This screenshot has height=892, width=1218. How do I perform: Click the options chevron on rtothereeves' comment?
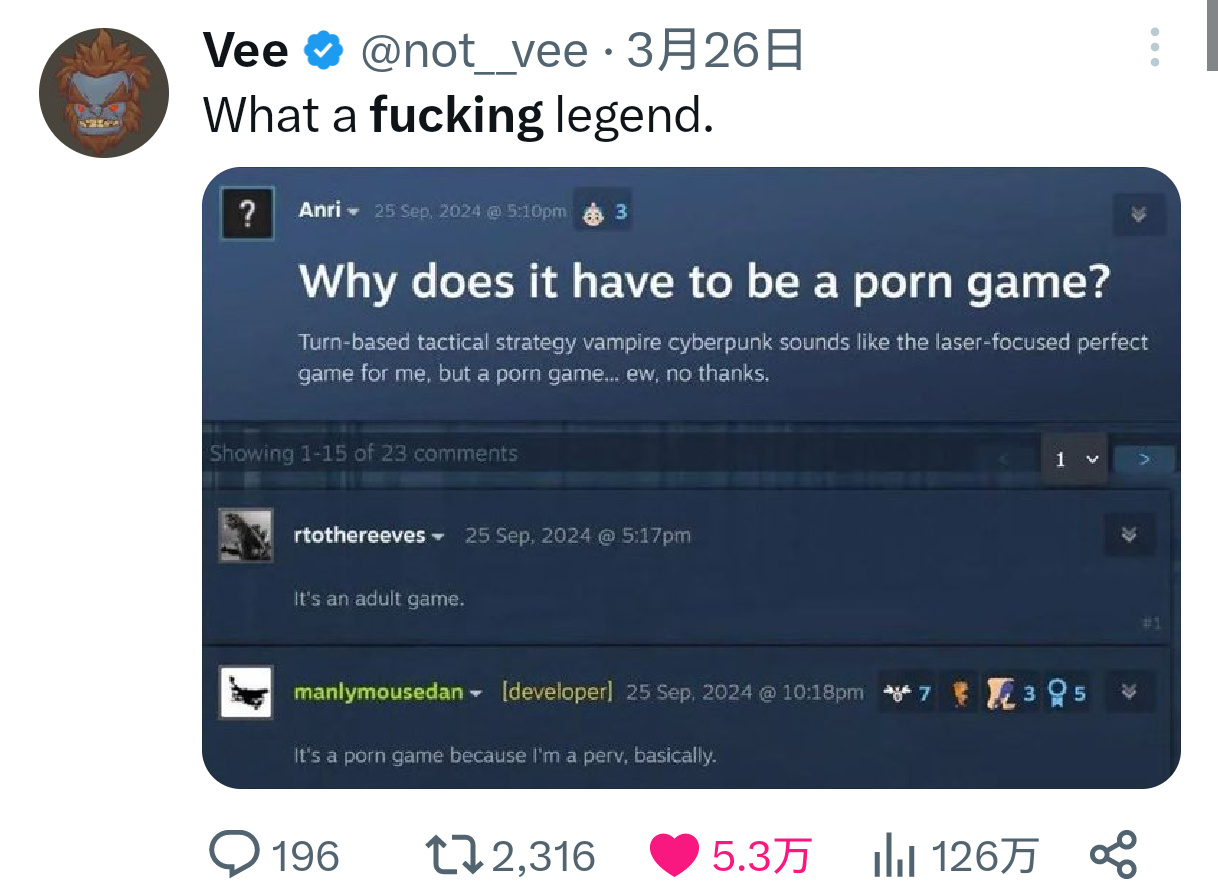click(1129, 535)
